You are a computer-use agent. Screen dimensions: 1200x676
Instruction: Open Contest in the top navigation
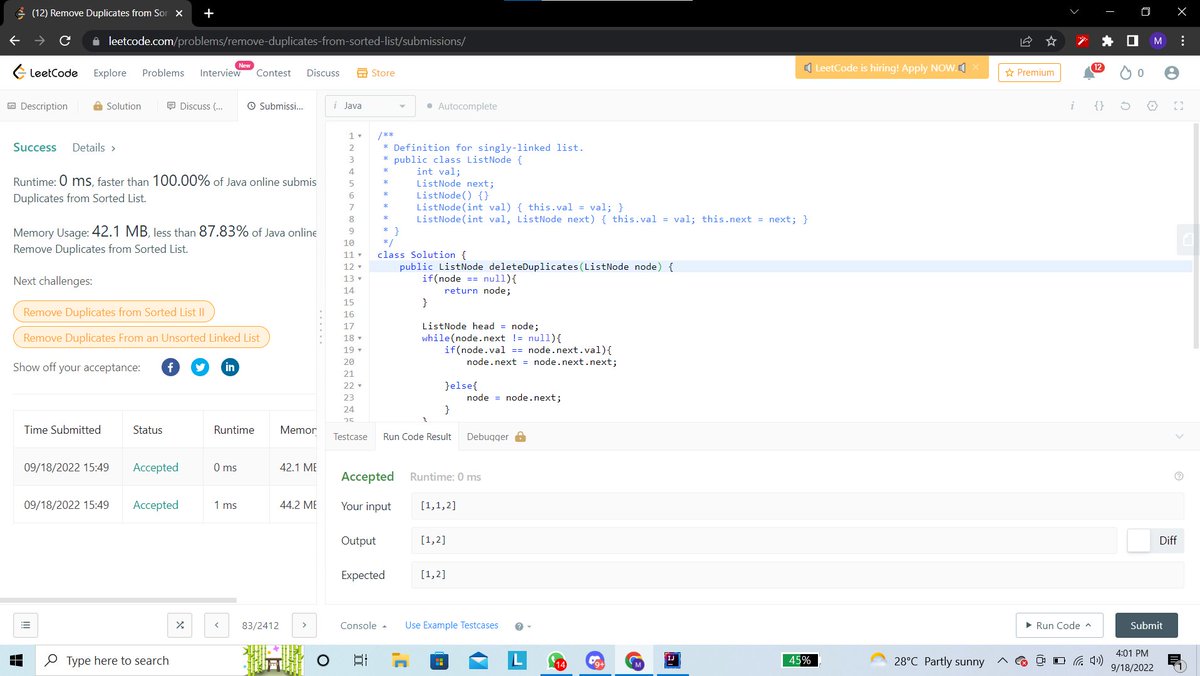pyautogui.click(x=274, y=73)
